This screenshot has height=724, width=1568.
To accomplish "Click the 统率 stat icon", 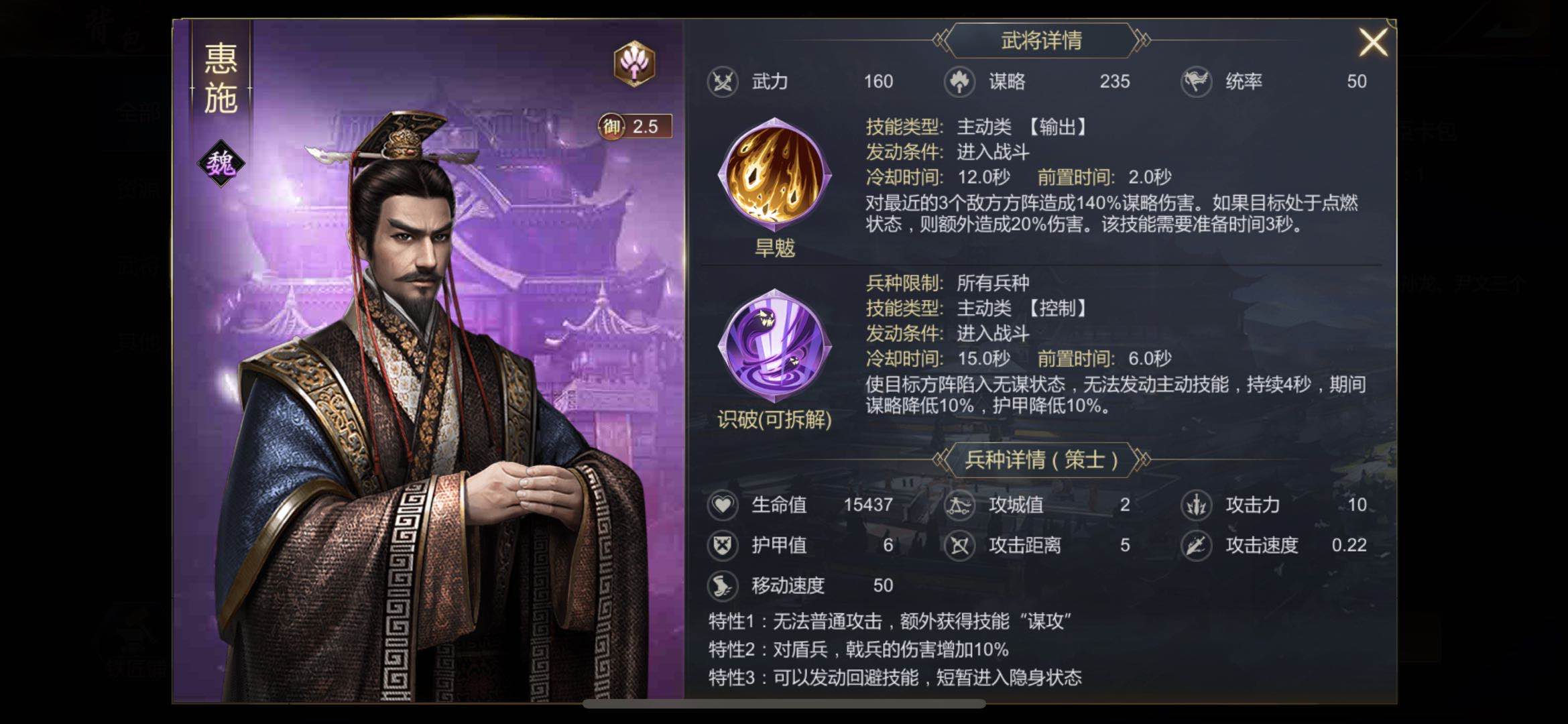I will pos(1196,82).
